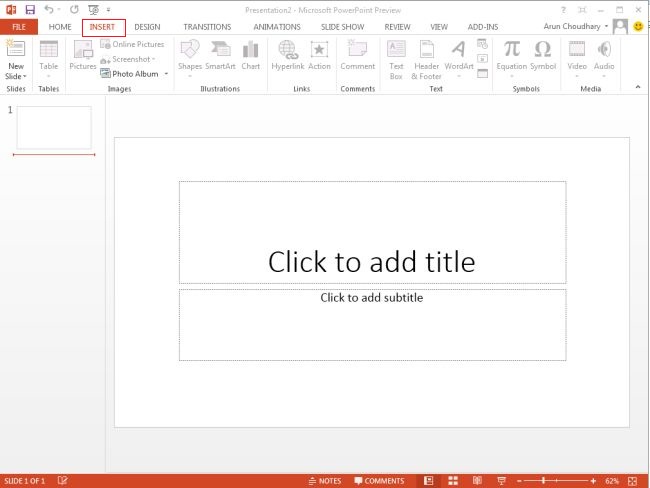Screen dimensions: 650x488
Task: Select slide 1 thumbnail
Action: [54, 128]
